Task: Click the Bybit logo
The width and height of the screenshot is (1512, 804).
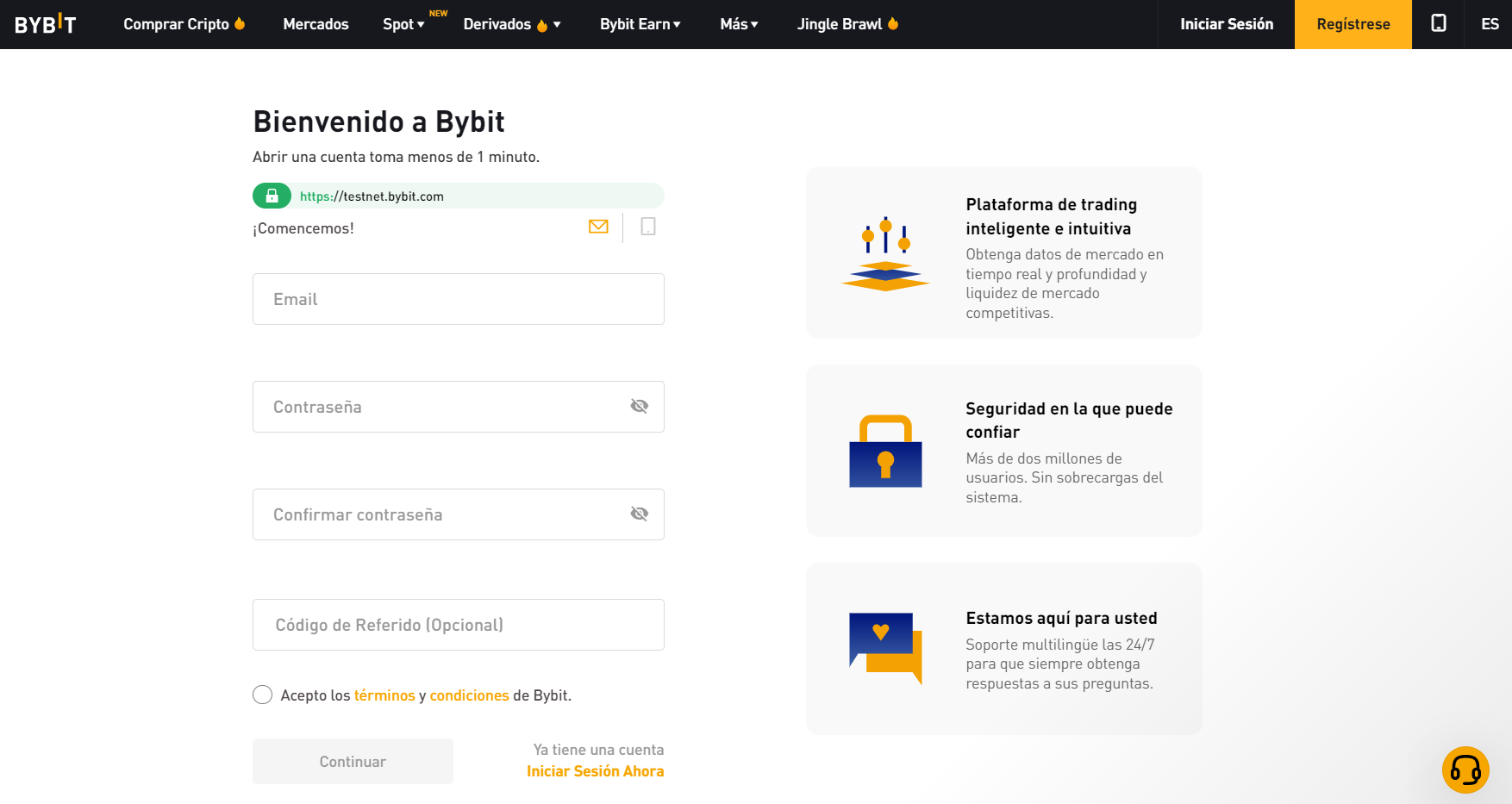Action: [x=46, y=24]
